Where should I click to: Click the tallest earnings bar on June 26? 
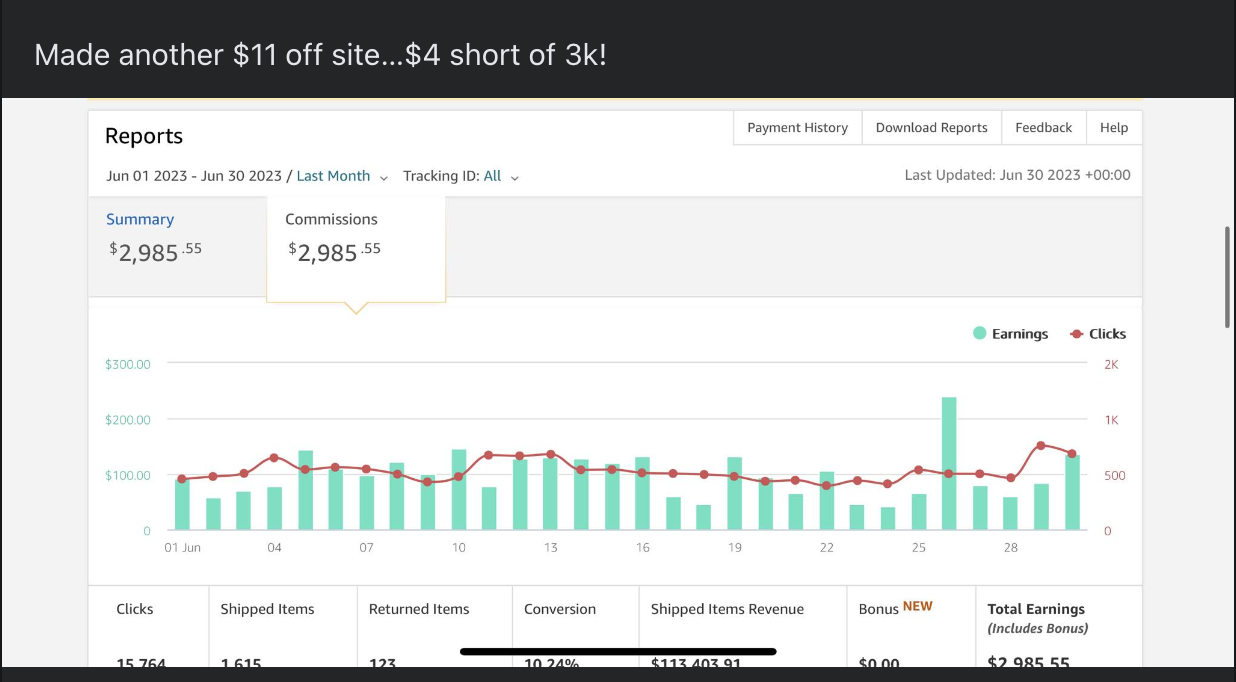pyautogui.click(x=949, y=463)
